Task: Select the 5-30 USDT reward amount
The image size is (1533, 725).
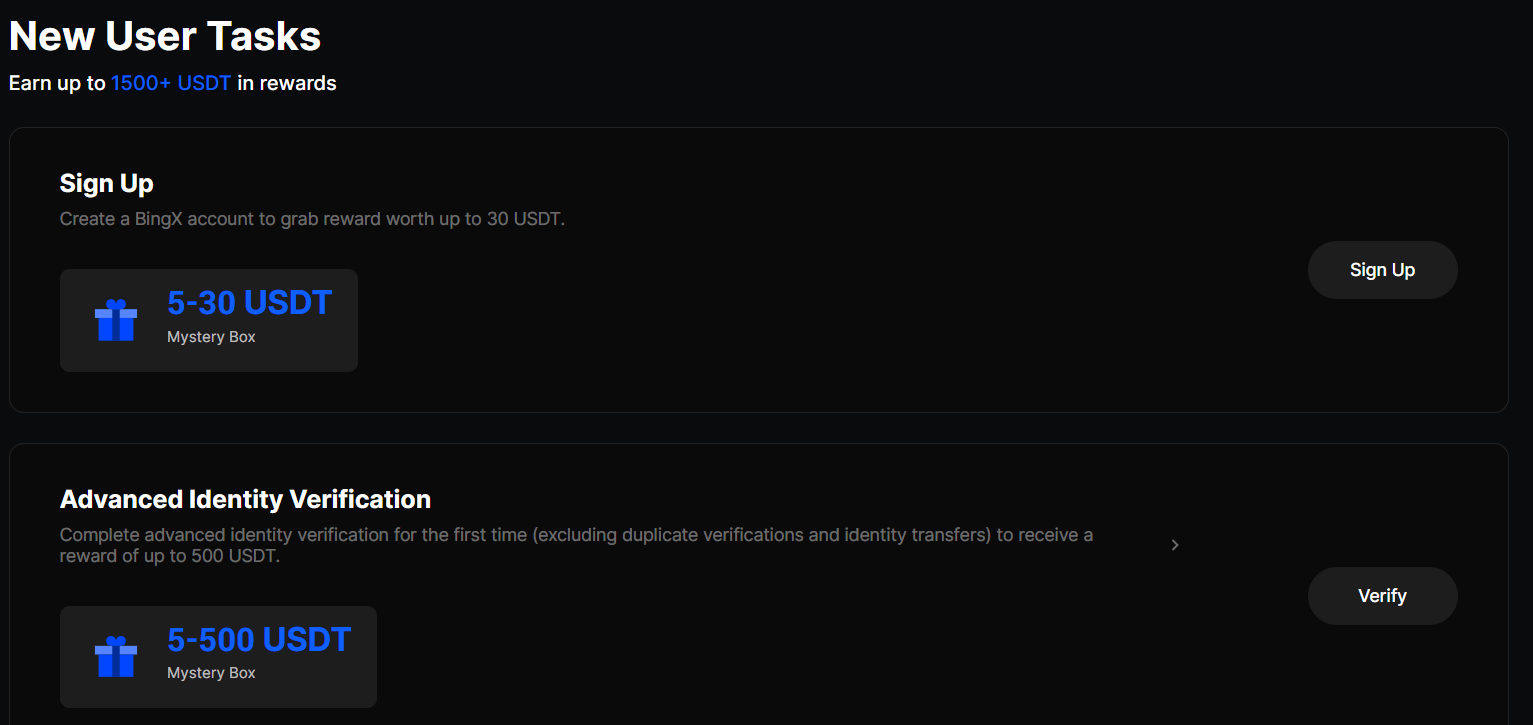Action: [249, 302]
